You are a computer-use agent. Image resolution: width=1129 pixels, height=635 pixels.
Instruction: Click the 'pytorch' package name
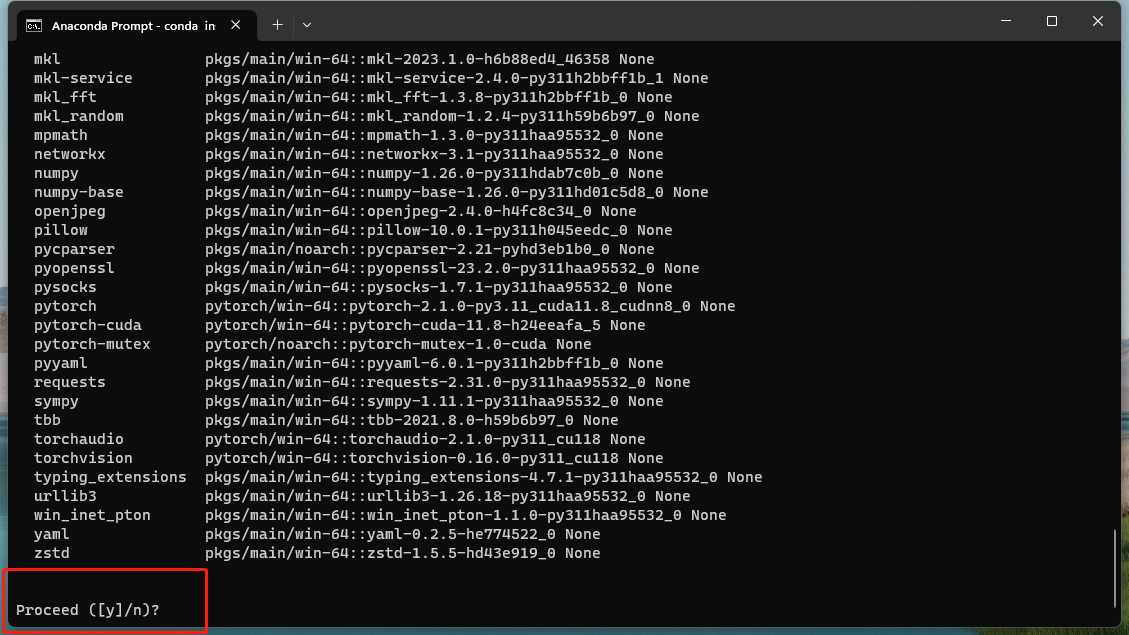point(65,306)
